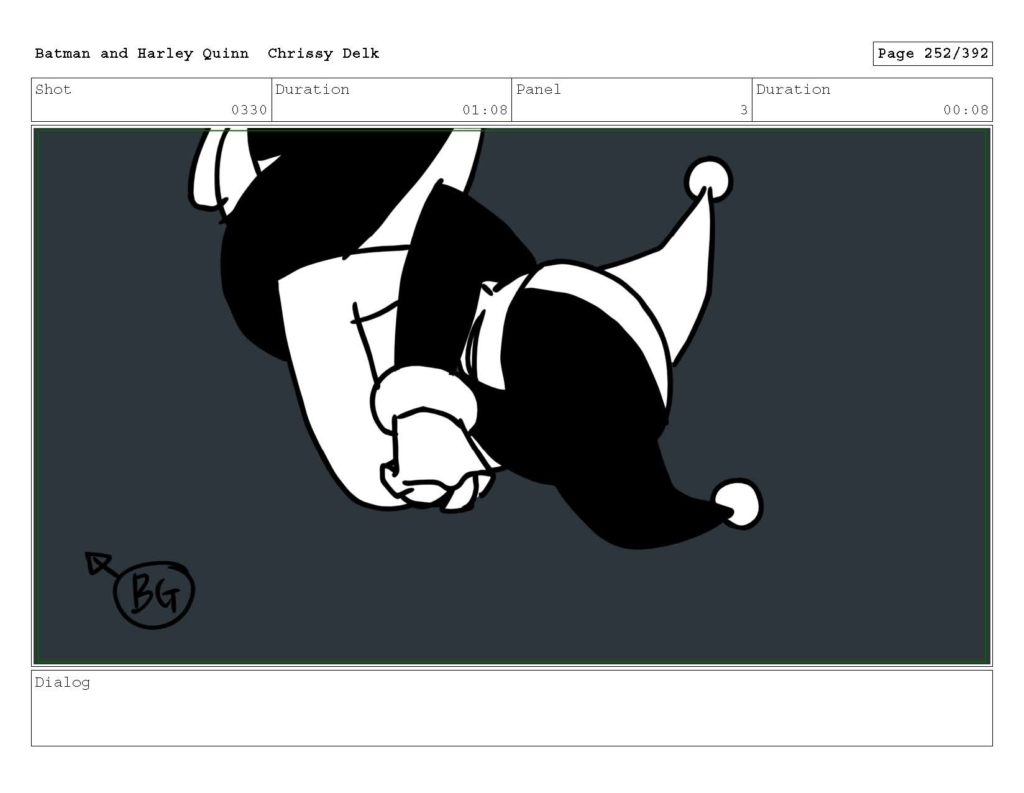This screenshot has width=1024, height=793.
Task: Click the title text "Batman and Harley Quinn"
Action: coord(142,54)
